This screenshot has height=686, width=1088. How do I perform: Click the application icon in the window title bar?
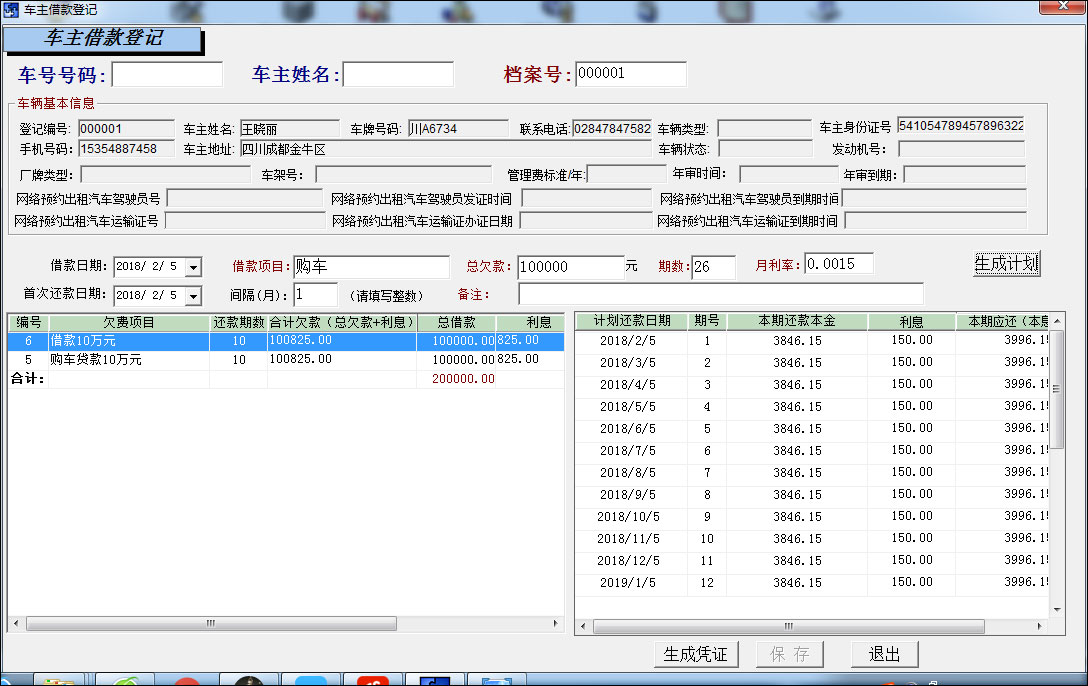[8, 8]
